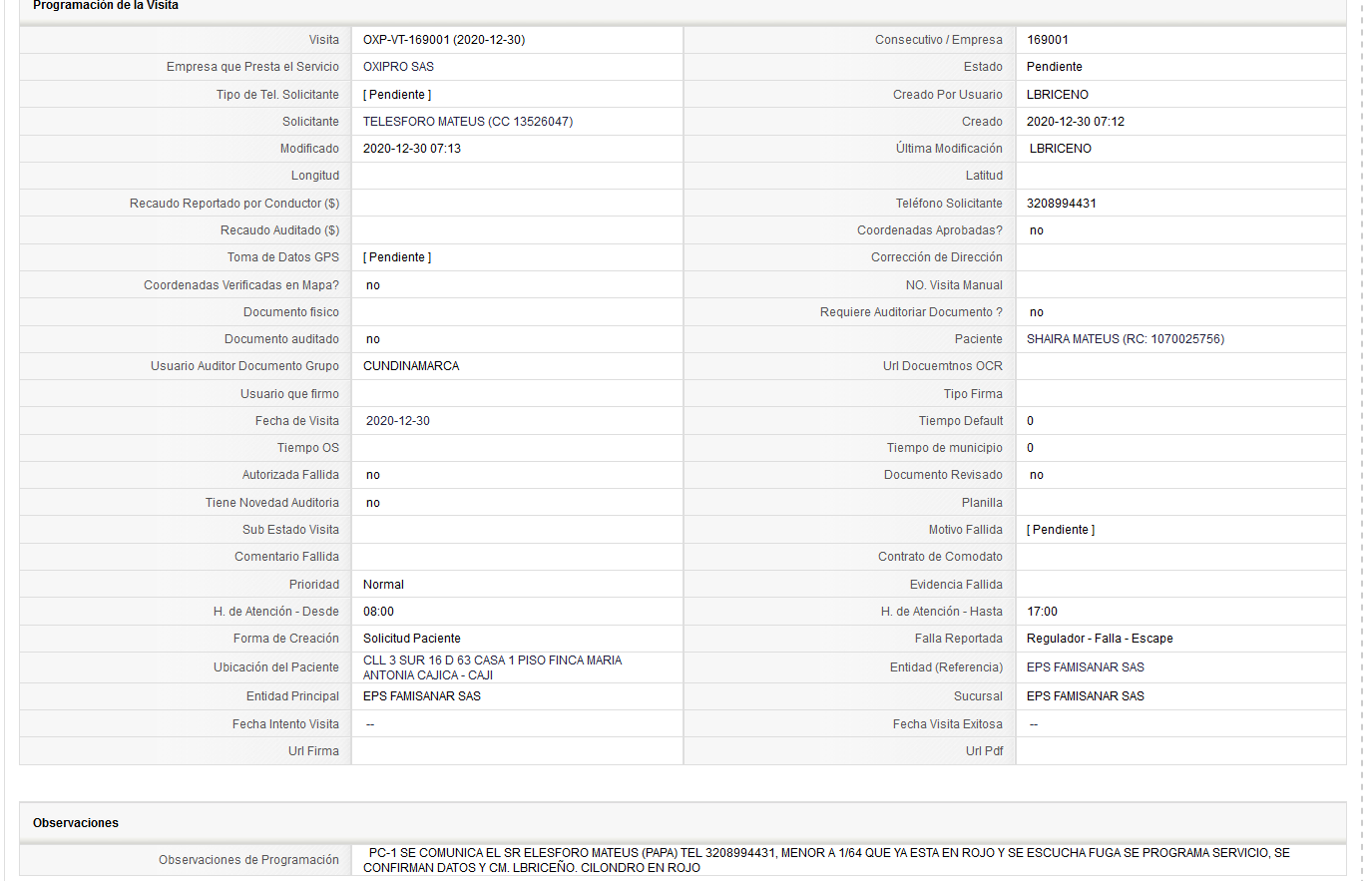Screen dimensions: 1372x881
Task: Select the Tiempo Default value 0
Action: tap(1031, 421)
